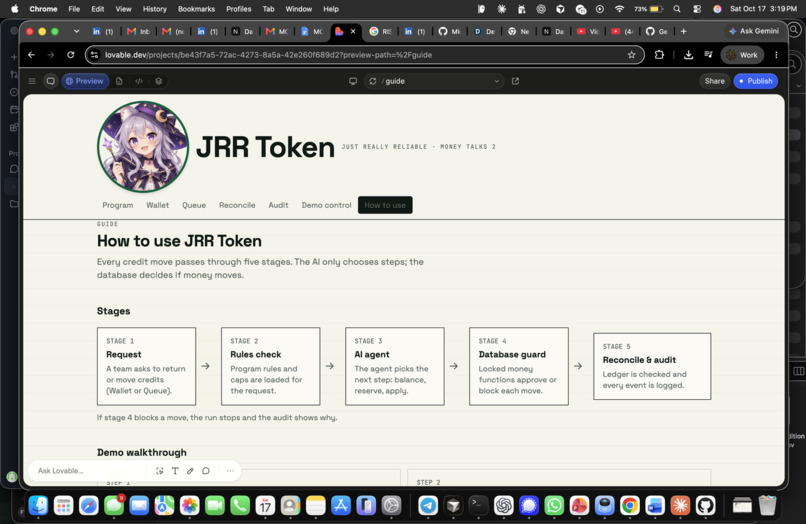Click the site info icon in address bar

coord(95,55)
